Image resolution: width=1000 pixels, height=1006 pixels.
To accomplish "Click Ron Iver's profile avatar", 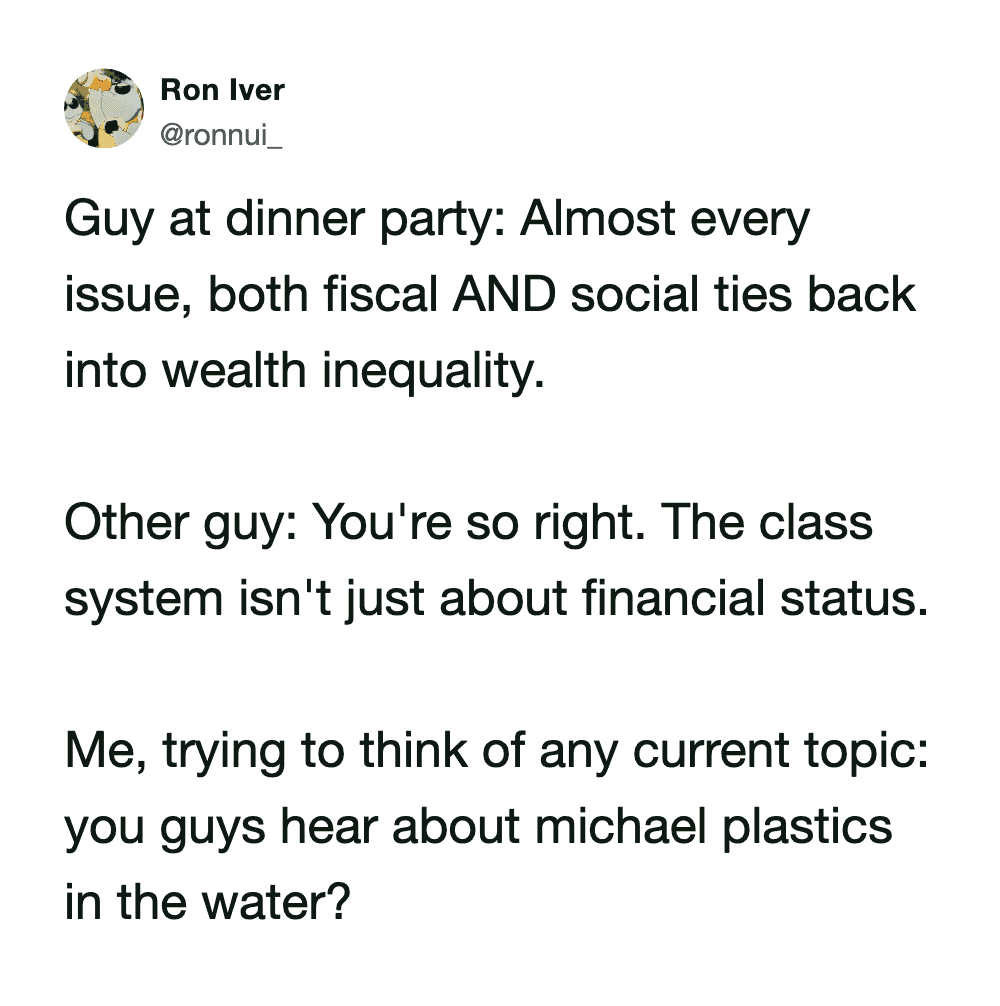I will click(104, 109).
